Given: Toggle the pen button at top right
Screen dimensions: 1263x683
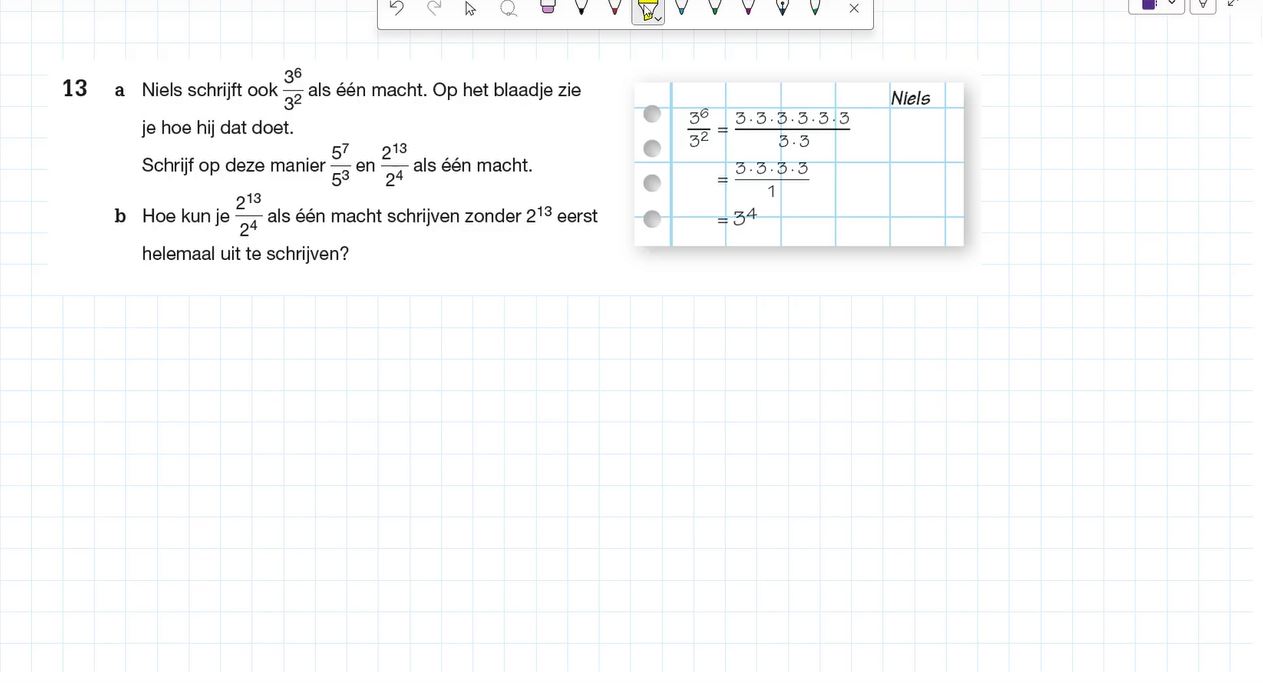Looking at the screenshot, I should coord(1203,5).
